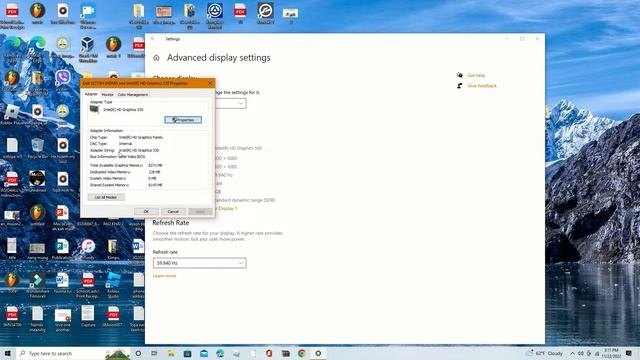Click the List All Modes button
The height and width of the screenshot is (360, 640).
106,197
